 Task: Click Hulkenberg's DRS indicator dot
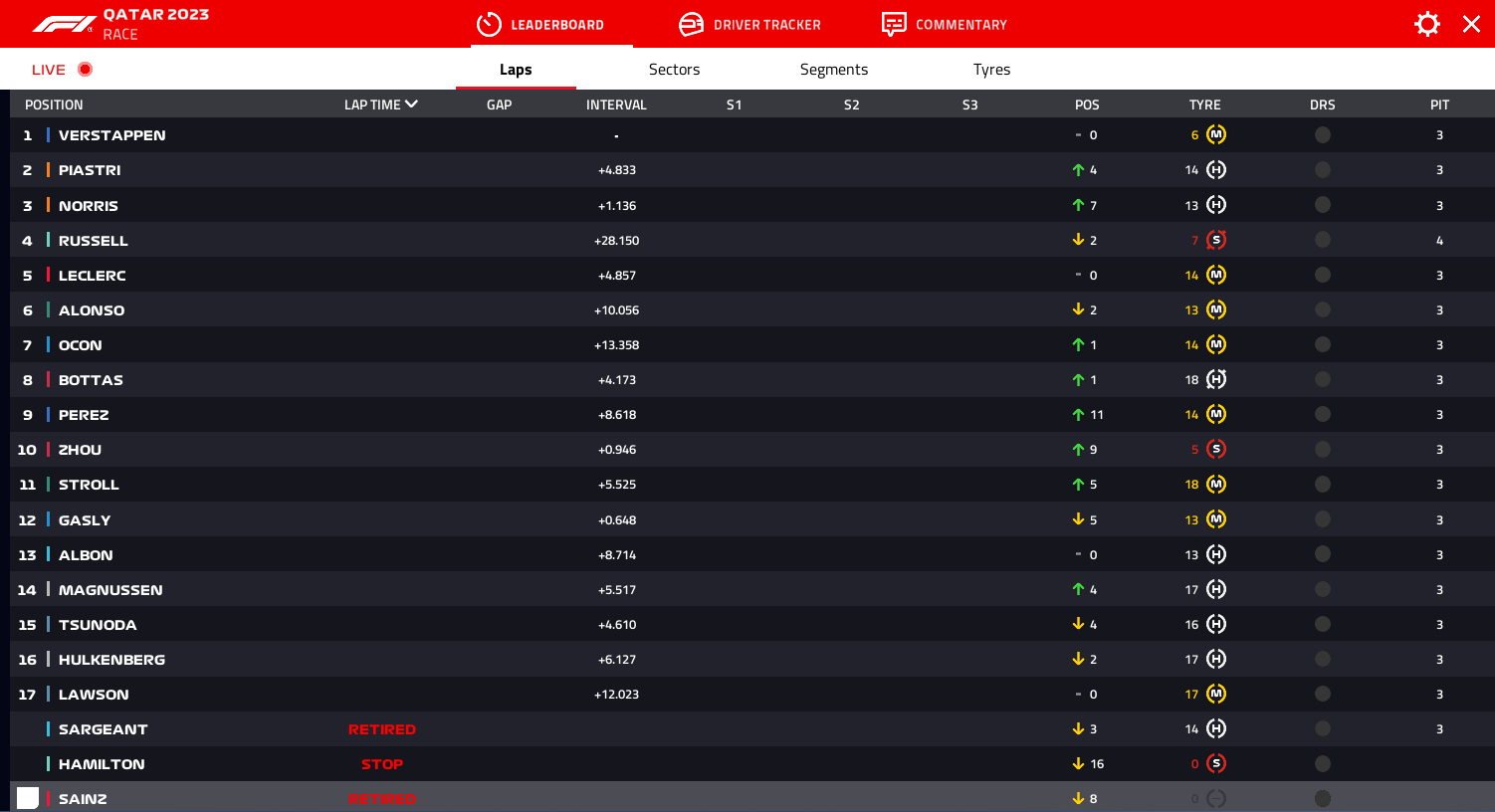1323,659
